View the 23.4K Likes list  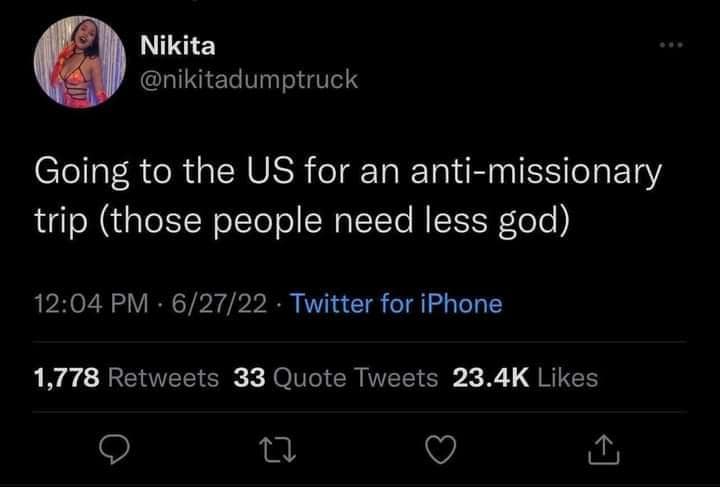point(525,377)
